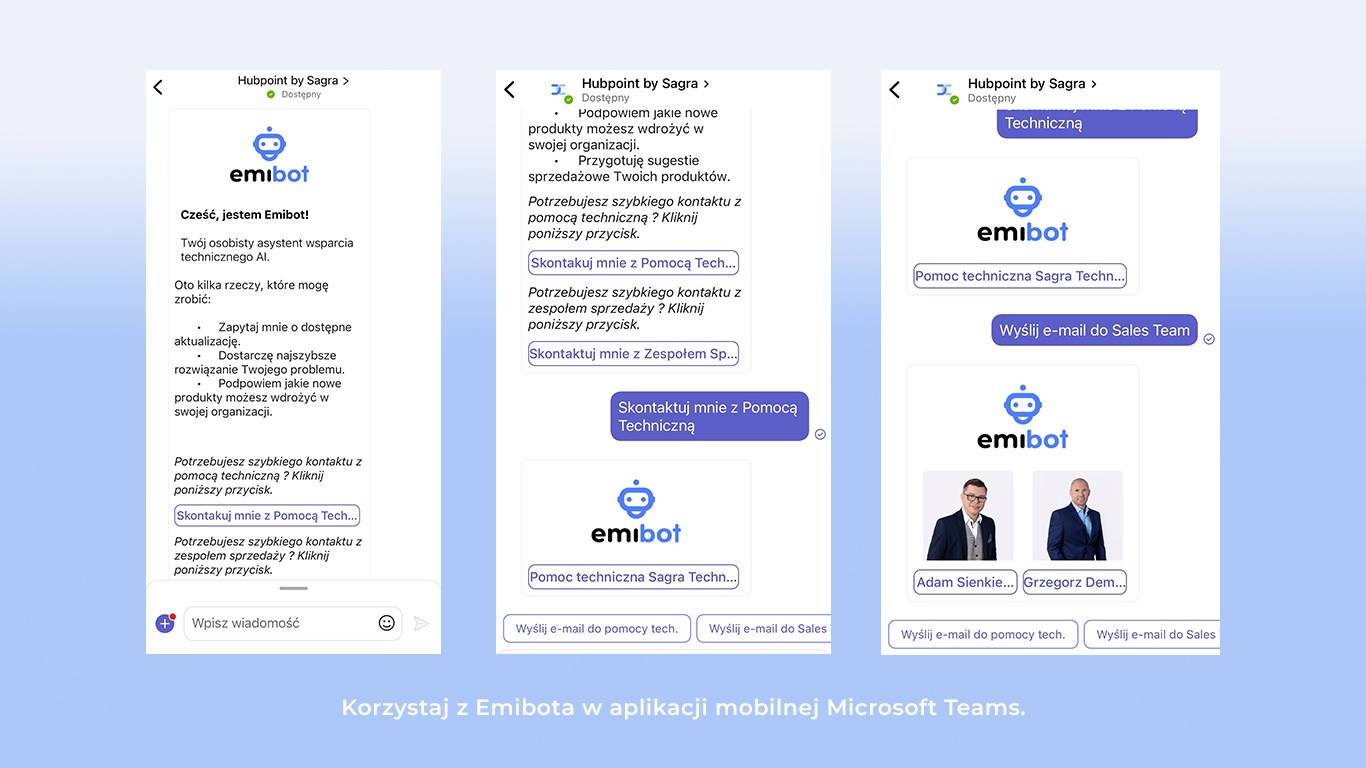Click read-receipt icon beside 'Skontaktuj mnie z Pomocą Techniczną' message
Image resolution: width=1366 pixels, height=768 pixels.
tap(820, 434)
